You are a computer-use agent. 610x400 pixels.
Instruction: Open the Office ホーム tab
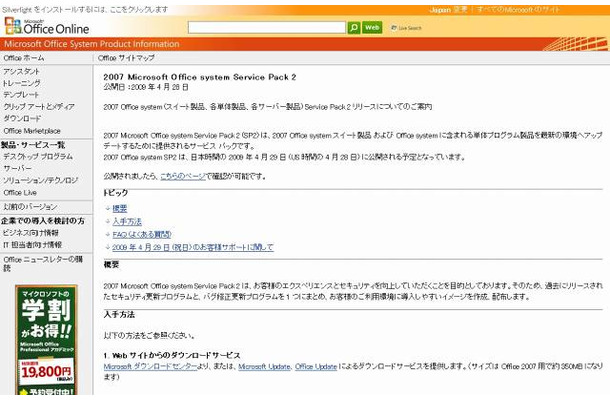click(x=24, y=58)
